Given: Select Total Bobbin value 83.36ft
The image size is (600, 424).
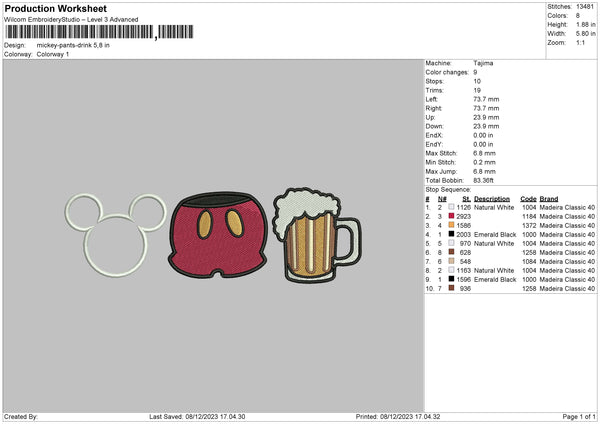Looking at the screenshot, I should 484,180.
